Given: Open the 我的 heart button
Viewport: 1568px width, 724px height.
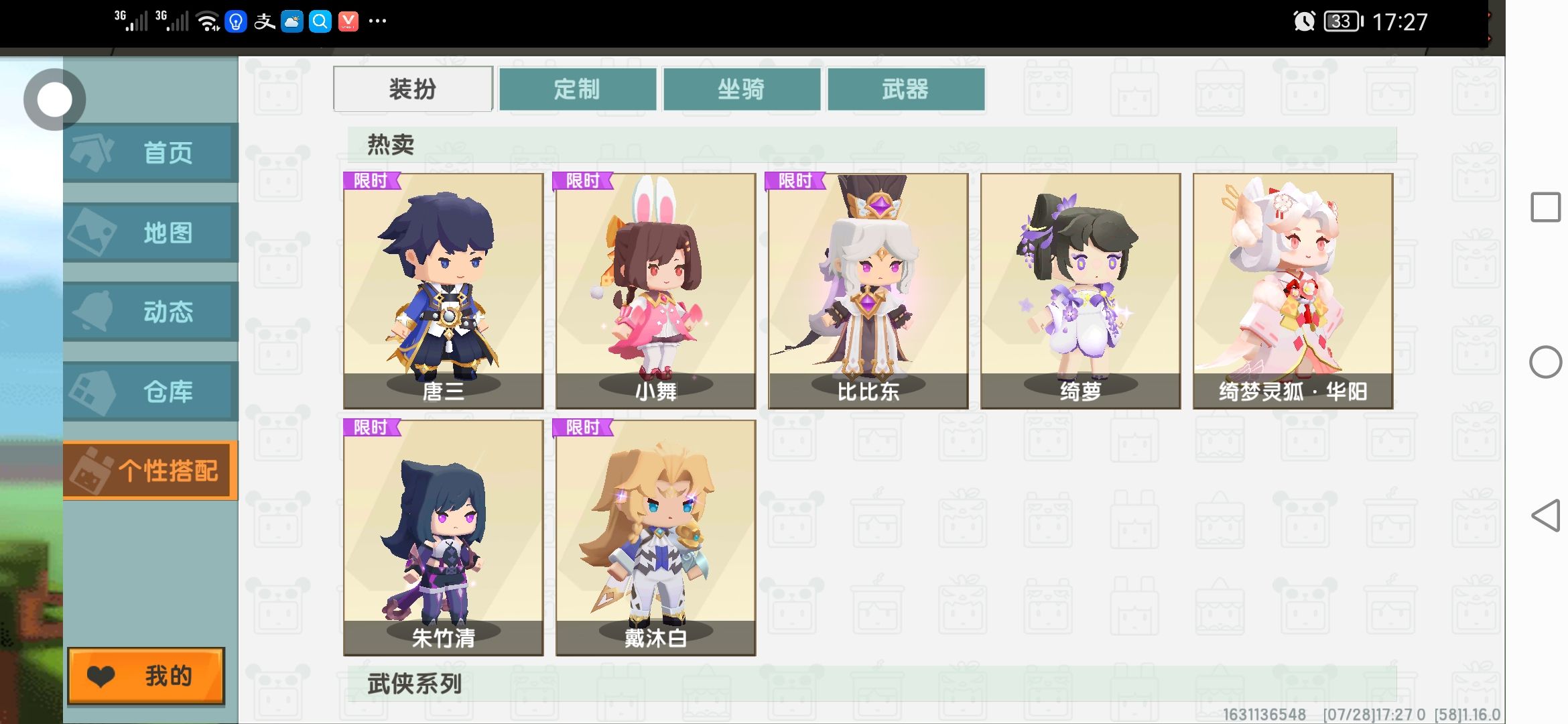Looking at the screenshot, I should [146, 676].
